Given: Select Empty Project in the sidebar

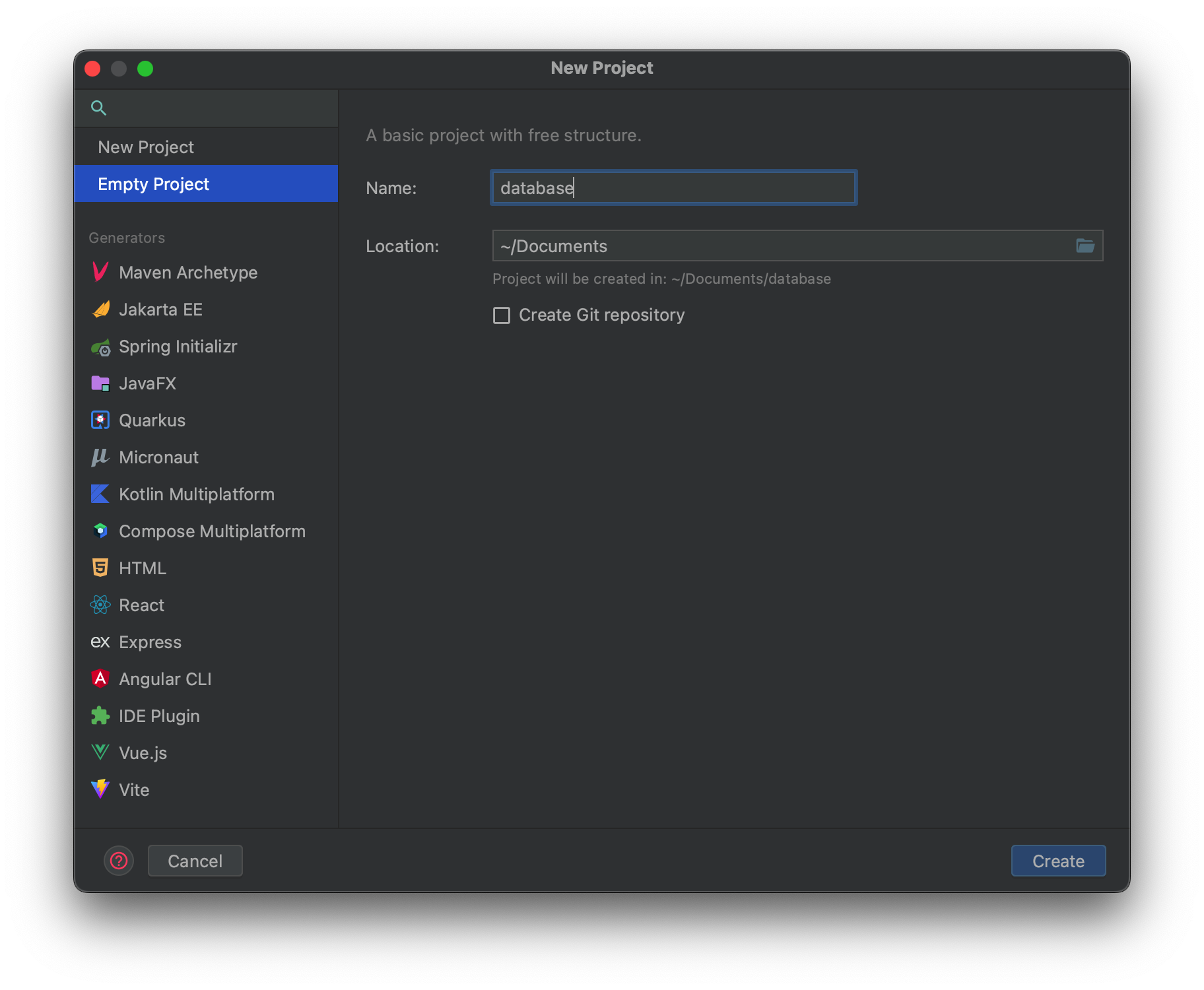Looking at the screenshot, I should coord(206,183).
